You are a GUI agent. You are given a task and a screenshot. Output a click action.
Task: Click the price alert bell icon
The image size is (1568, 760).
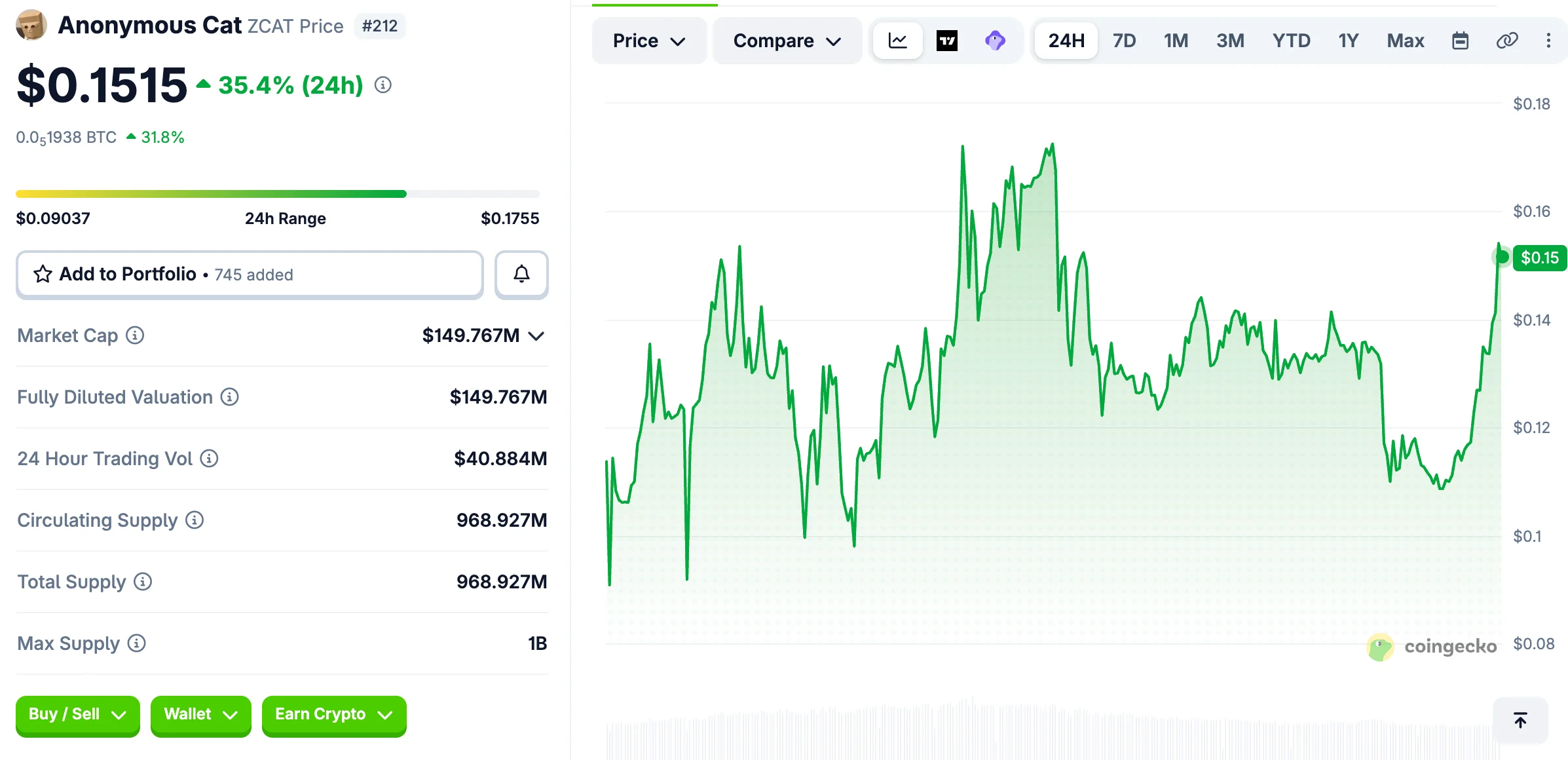pyautogui.click(x=521, y=275)
